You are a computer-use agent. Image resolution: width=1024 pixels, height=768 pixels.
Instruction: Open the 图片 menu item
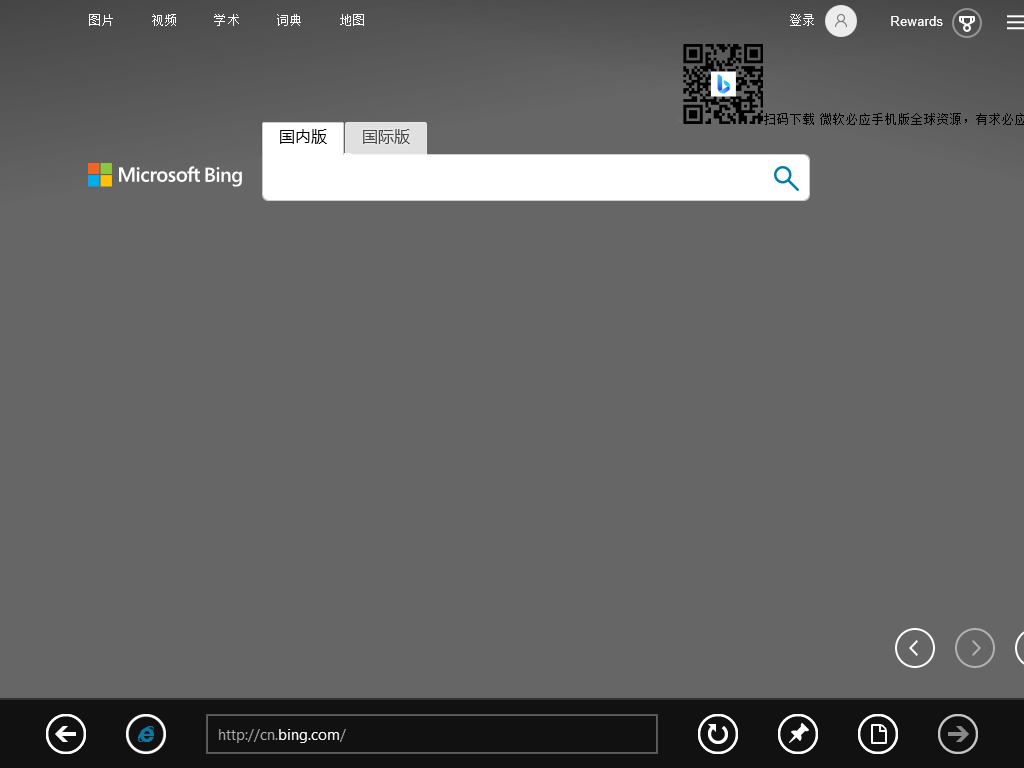[x=101, y=20]
